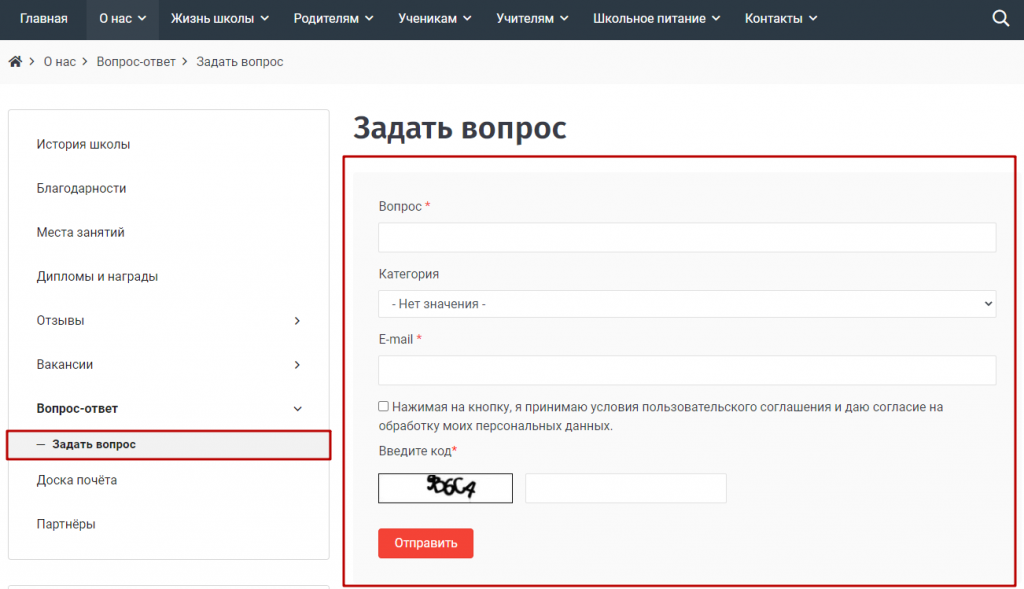
Task: Select Задать вопрос in the sidebar
Action: pos(94,444)
